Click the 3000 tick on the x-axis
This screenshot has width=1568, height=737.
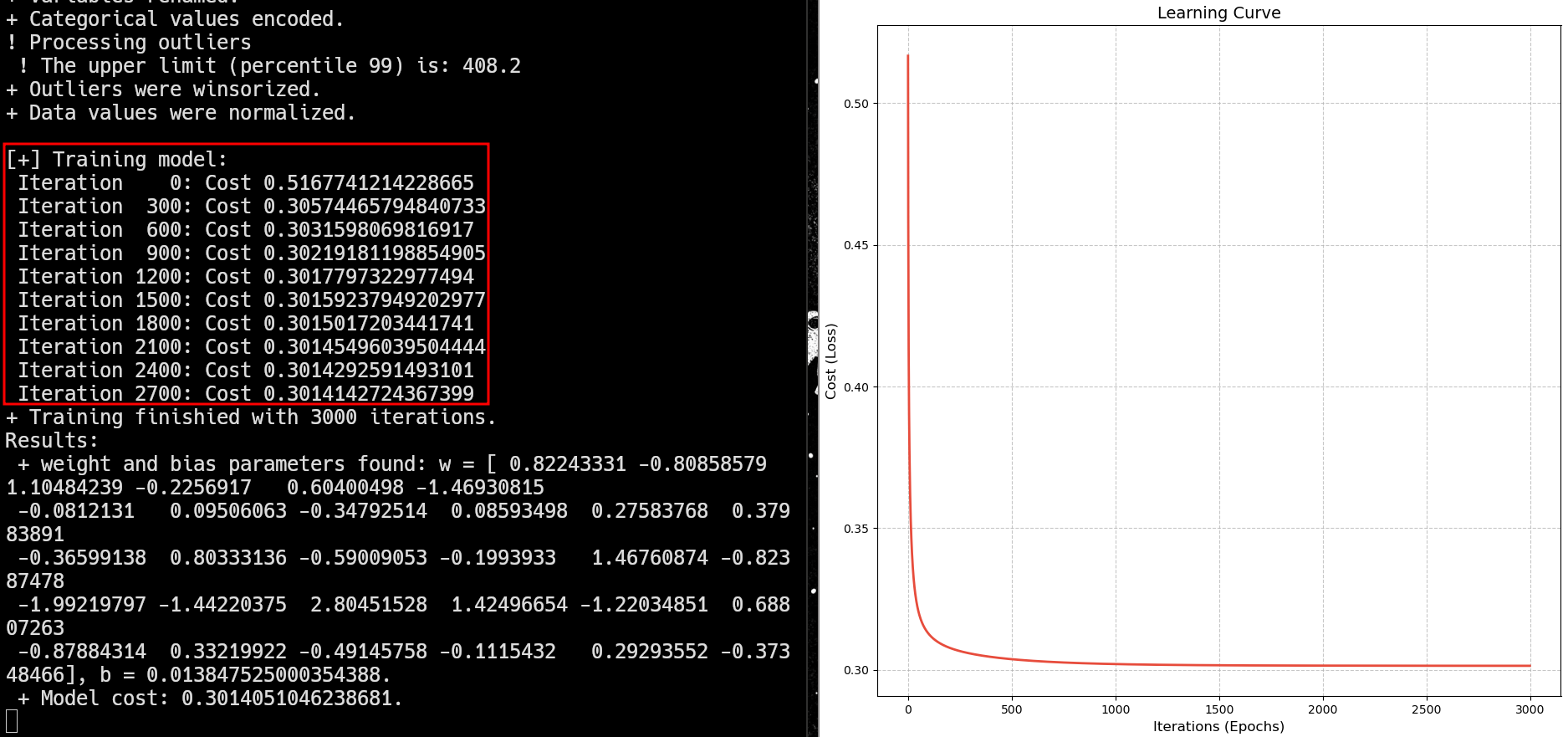(1530, 709)
